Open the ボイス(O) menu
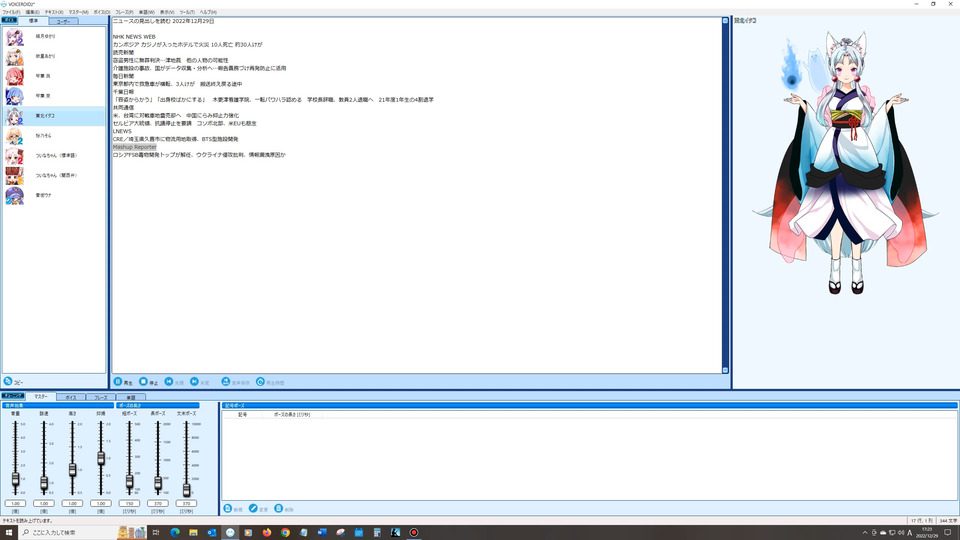This screenshot has height=540, width=960. click(102, 12)
